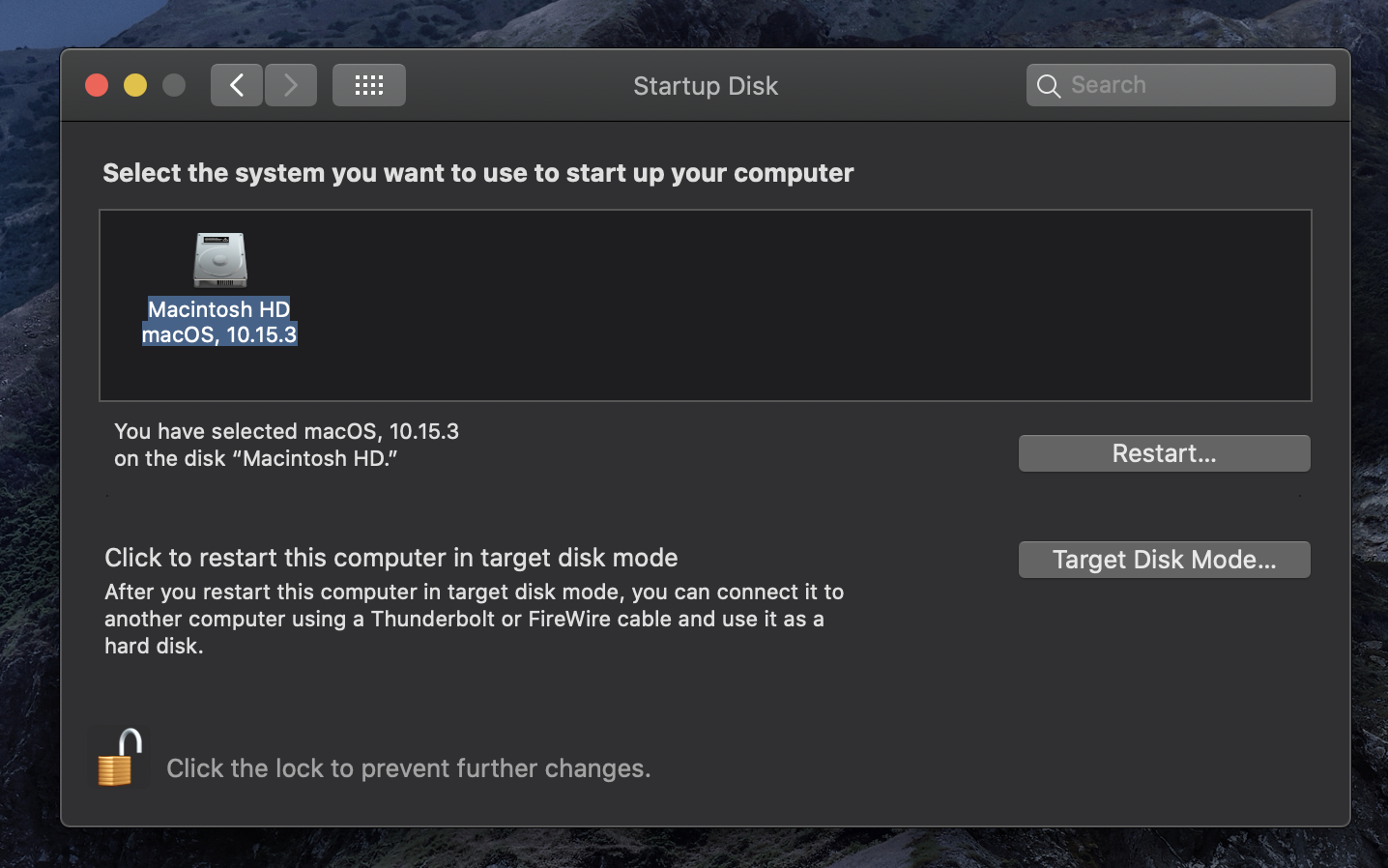Click the "Startup Disk" window title
Image resolution: width=1388 pixels, height=868 pixels.
(706, 86)
